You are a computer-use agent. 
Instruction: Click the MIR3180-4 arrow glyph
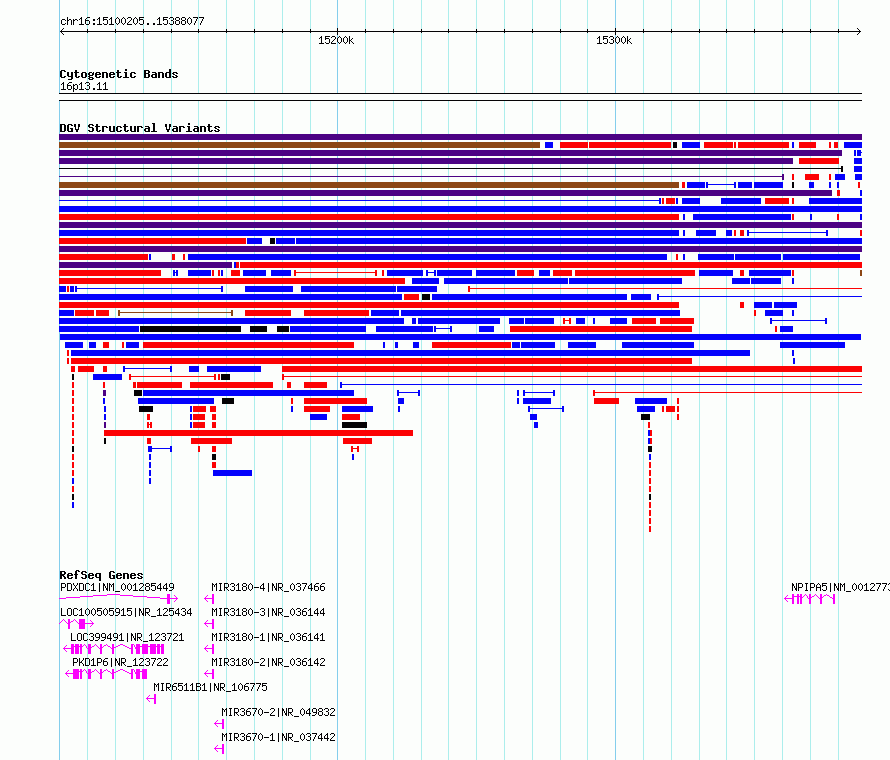209,598
